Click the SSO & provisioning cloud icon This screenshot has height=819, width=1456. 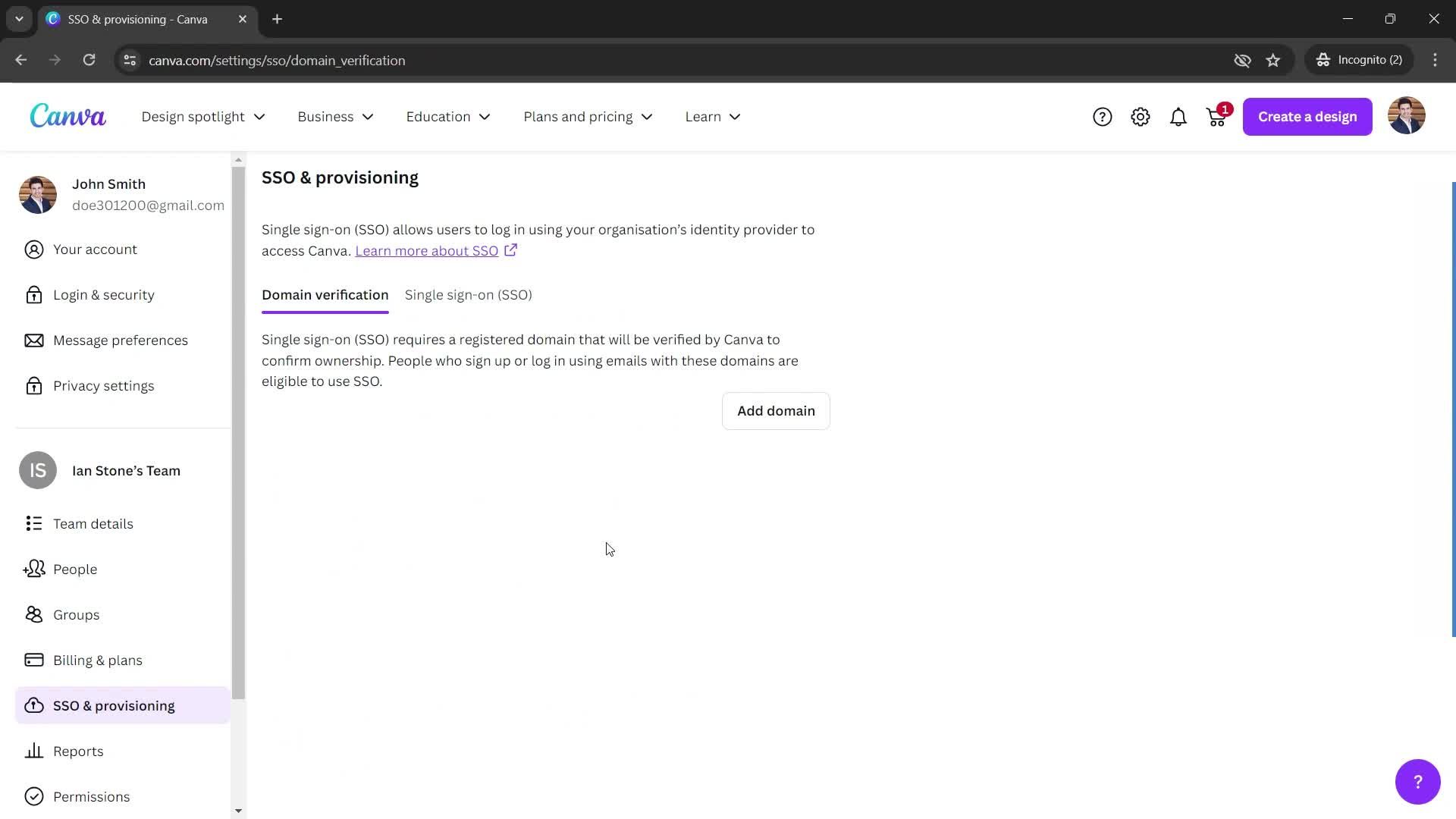coord(34,706)
